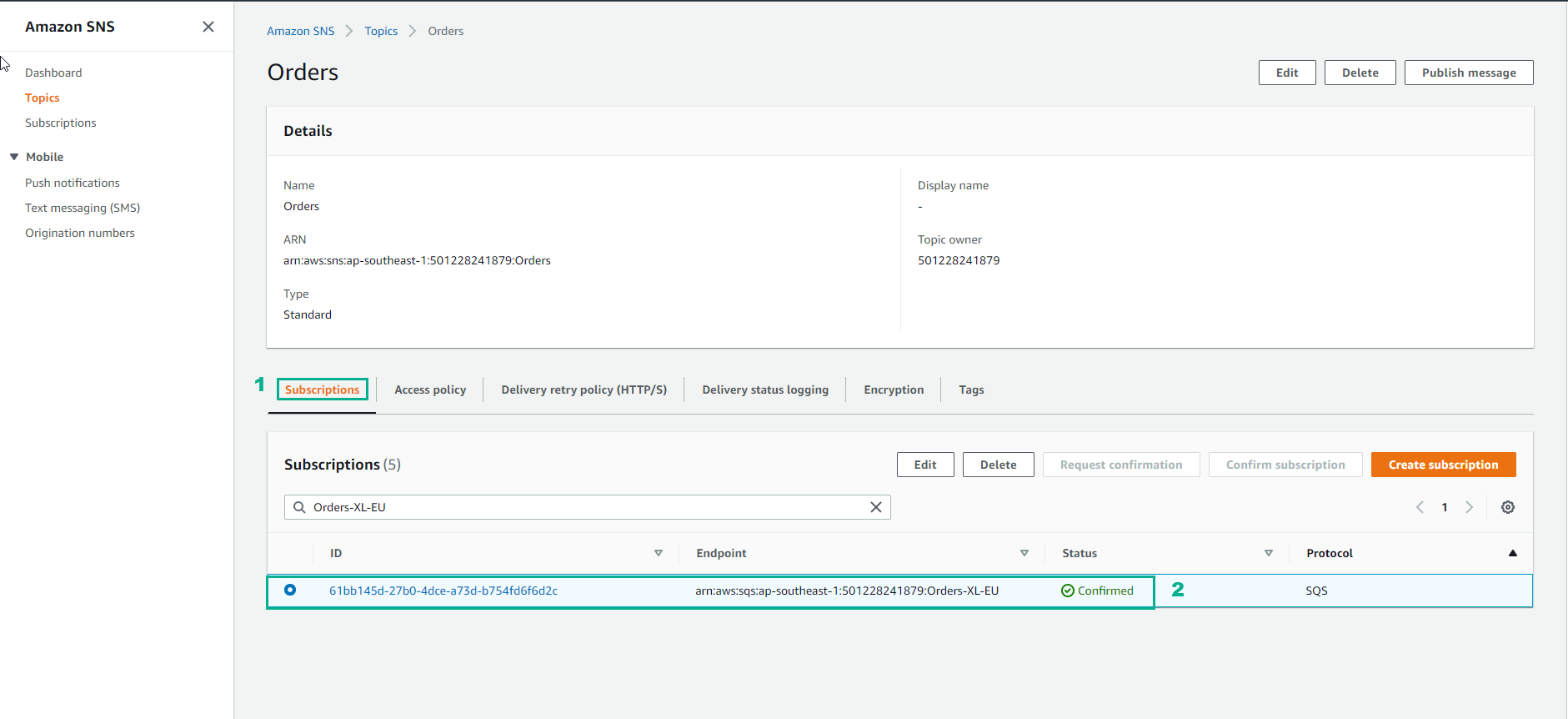The height and width of the screenshot is (719, 1568).
Task: Click Confirm subscription button
Action: (1285, 465)
